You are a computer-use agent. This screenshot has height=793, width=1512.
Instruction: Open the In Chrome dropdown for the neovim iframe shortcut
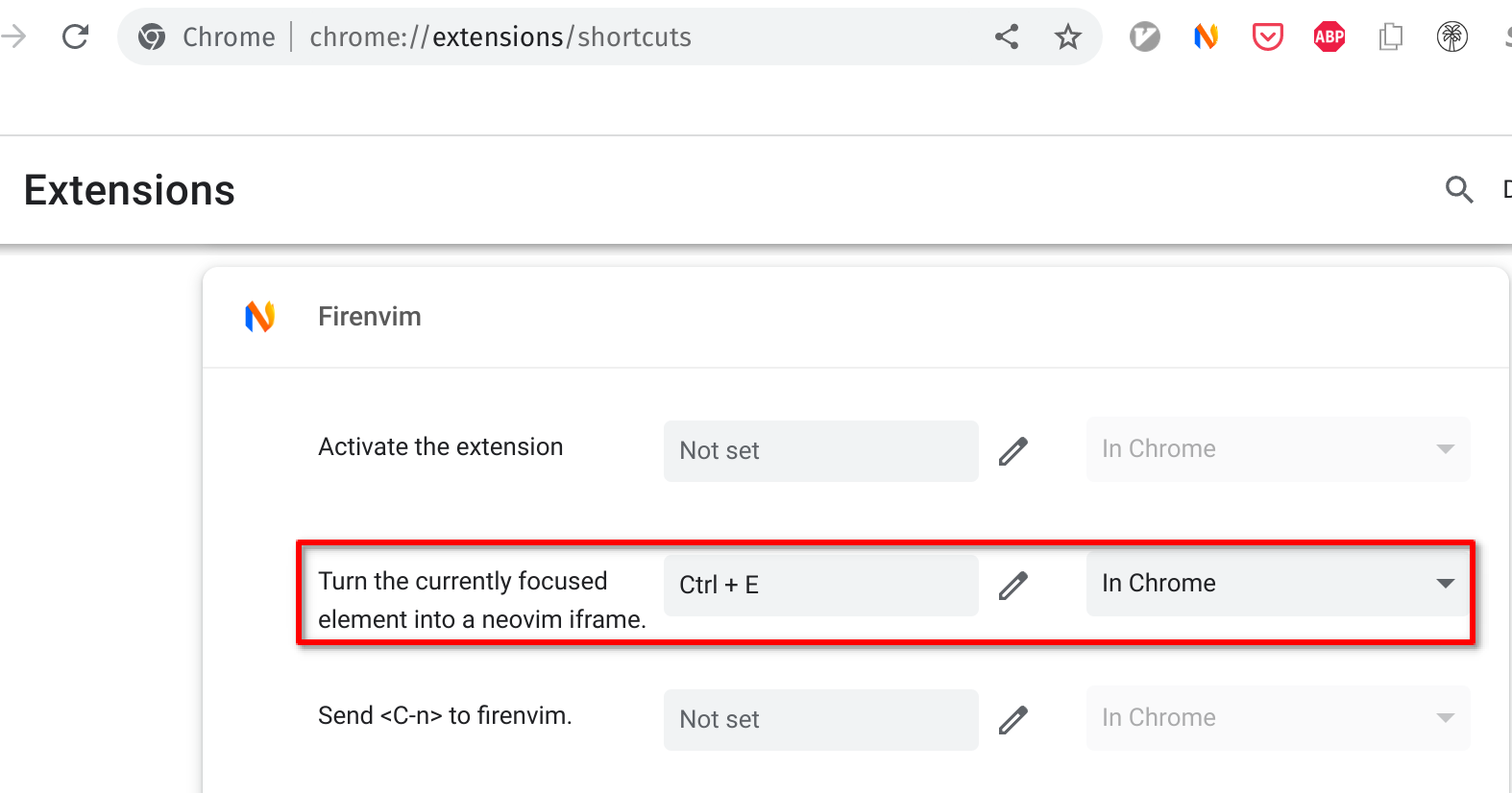coord(1278,583)
